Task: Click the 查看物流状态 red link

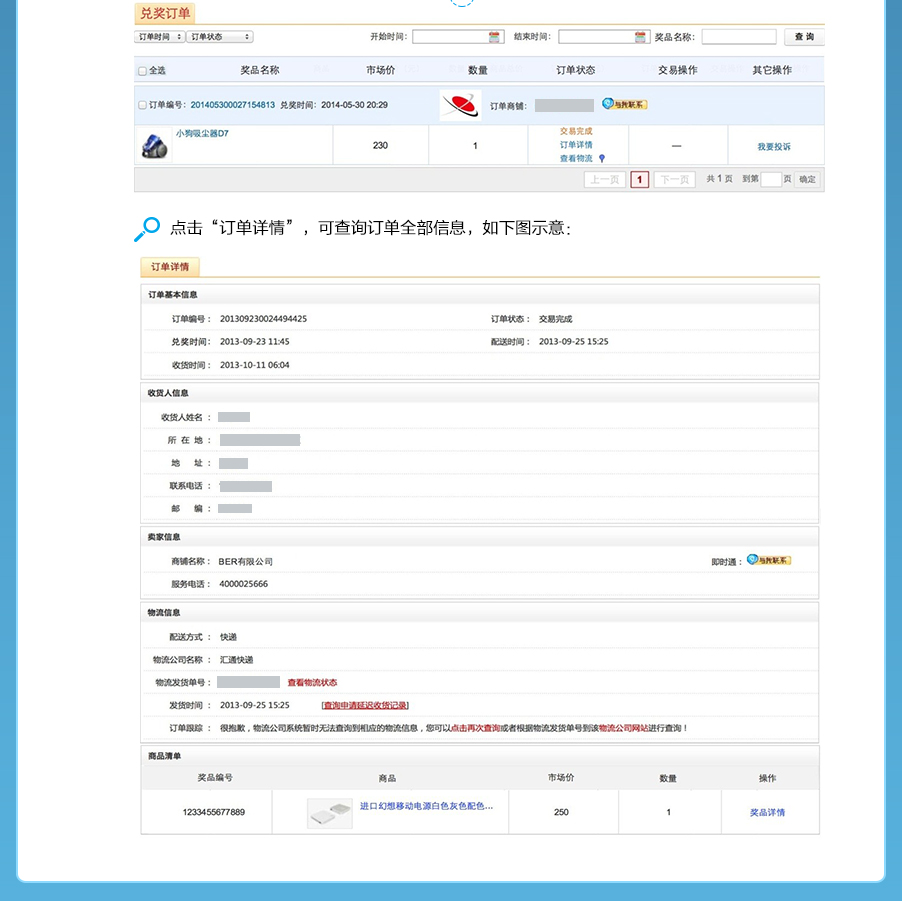Action: pos(312,683)
